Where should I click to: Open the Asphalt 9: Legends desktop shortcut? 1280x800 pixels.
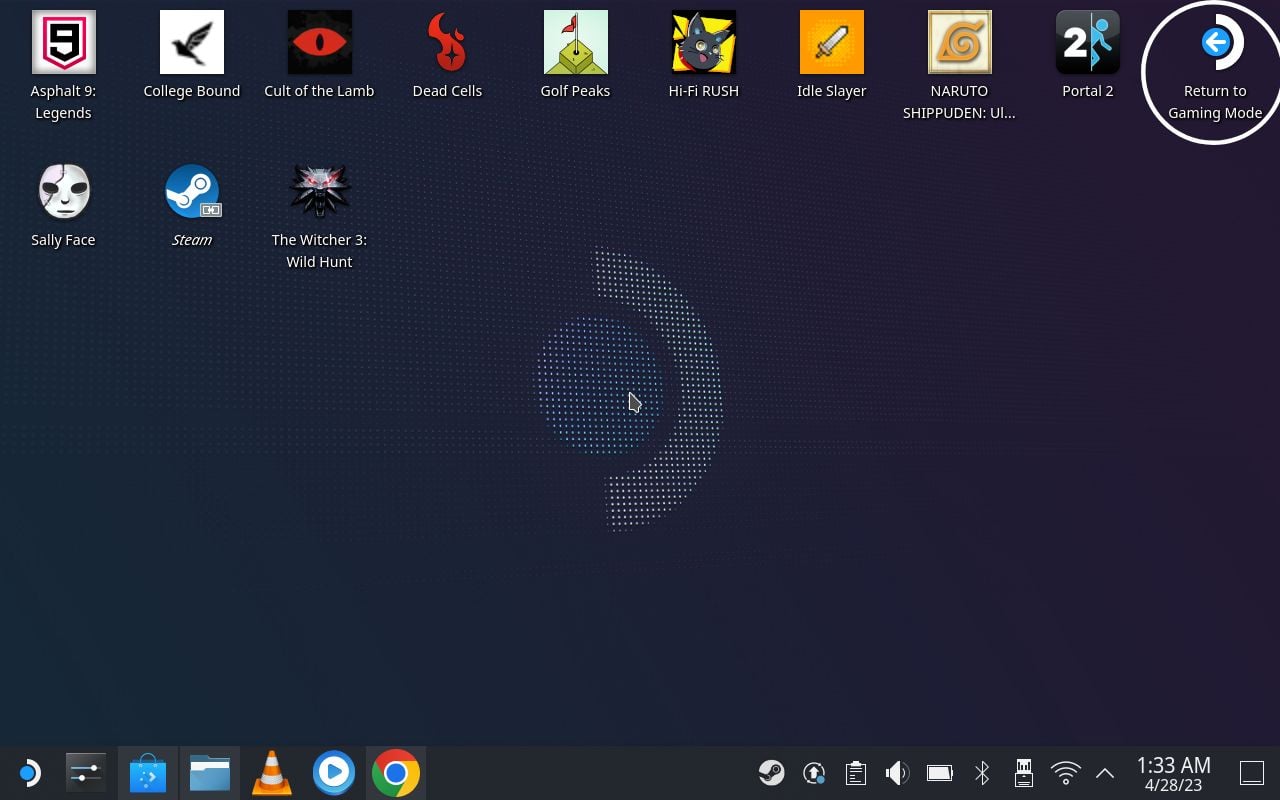[x=64, y=43]
